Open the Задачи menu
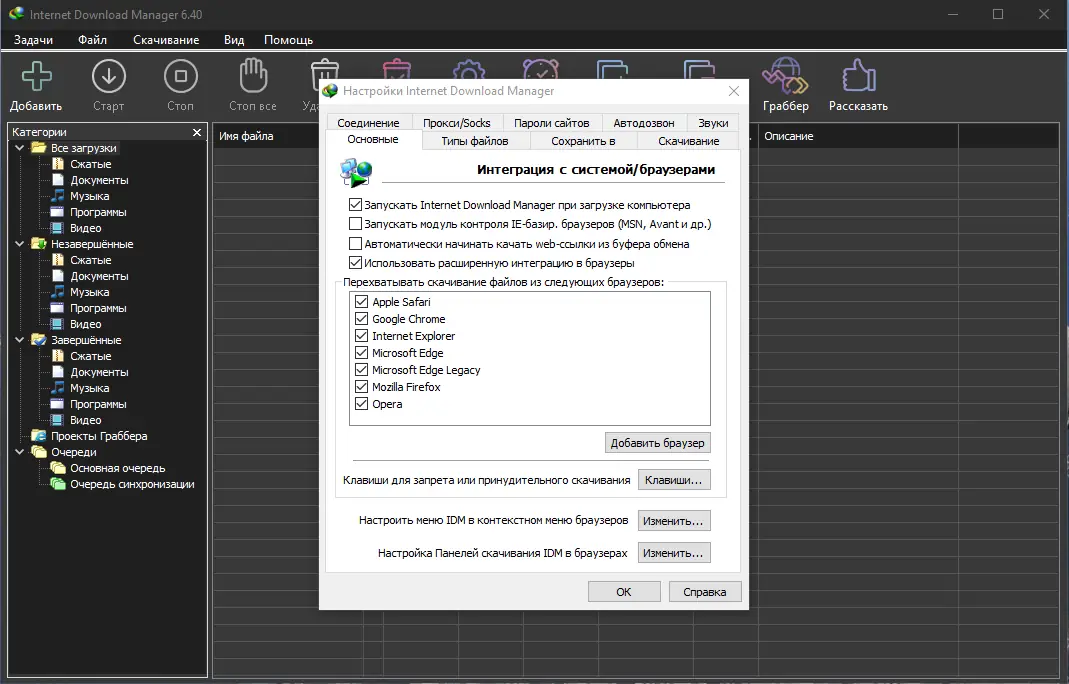This screenshot has height=684, width=1069. [33, 40]
